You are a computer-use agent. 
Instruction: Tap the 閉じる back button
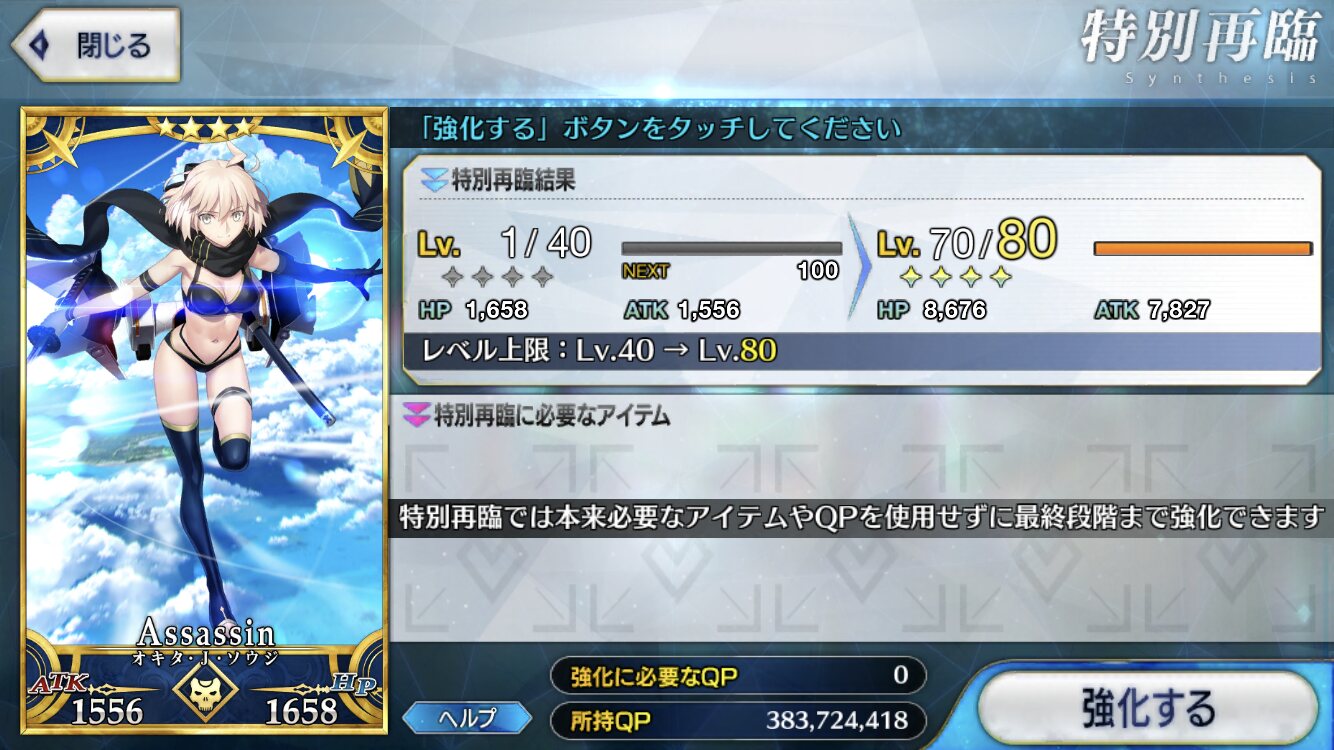point(96,45)
